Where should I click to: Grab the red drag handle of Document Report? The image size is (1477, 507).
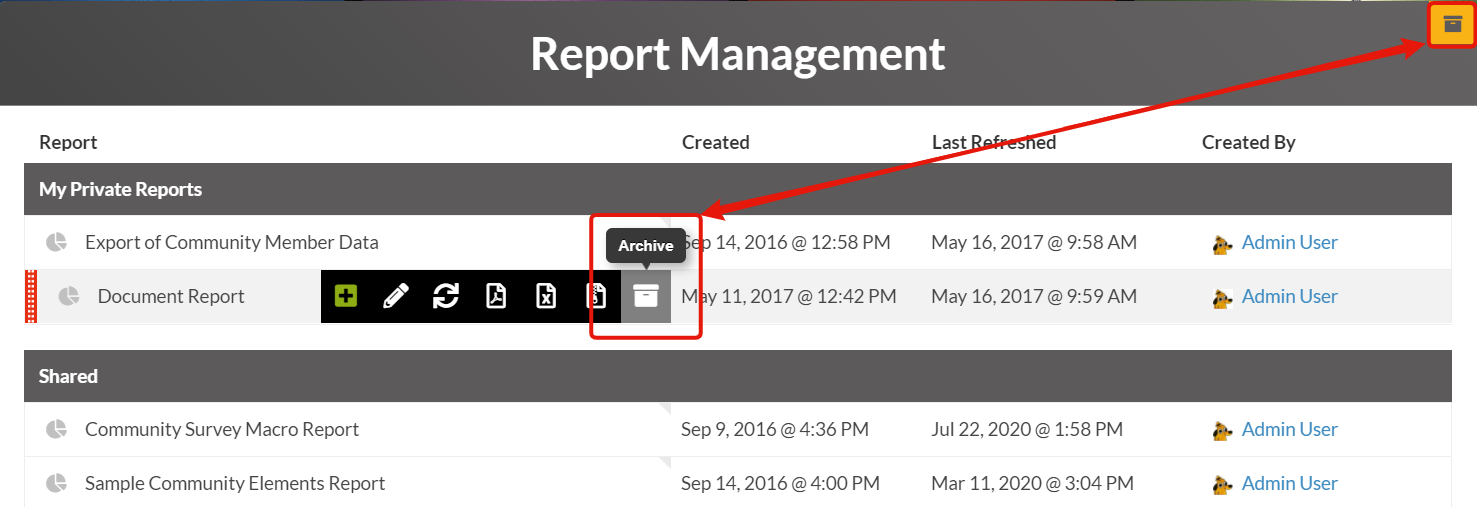30,296
